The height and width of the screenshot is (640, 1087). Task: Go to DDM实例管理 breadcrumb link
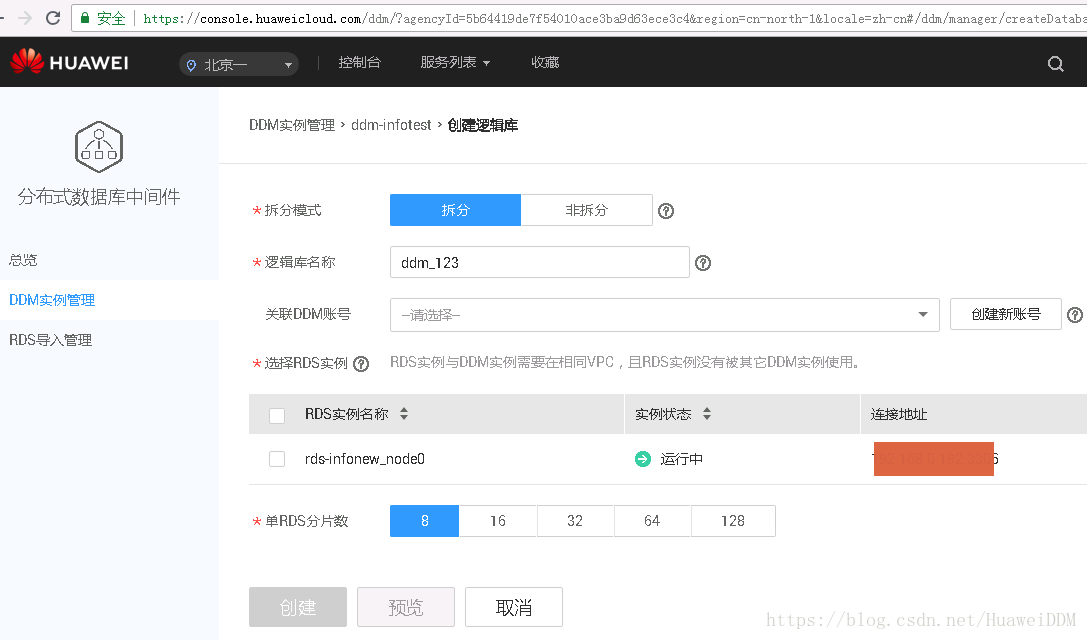pos(292,126)
